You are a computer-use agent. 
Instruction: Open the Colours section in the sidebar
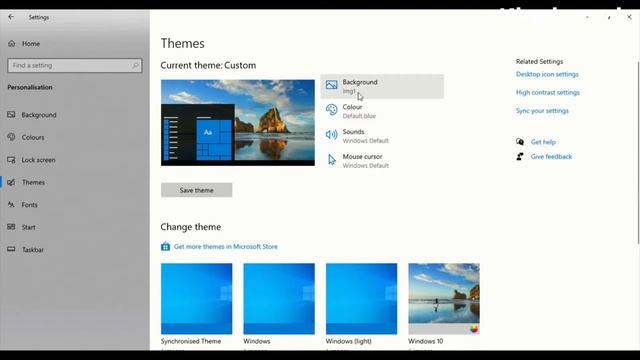[33, 138]
